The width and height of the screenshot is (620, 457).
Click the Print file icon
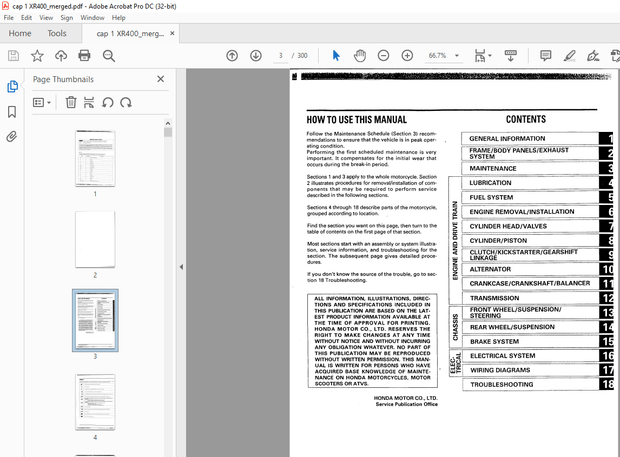click(x=84, y=56)
